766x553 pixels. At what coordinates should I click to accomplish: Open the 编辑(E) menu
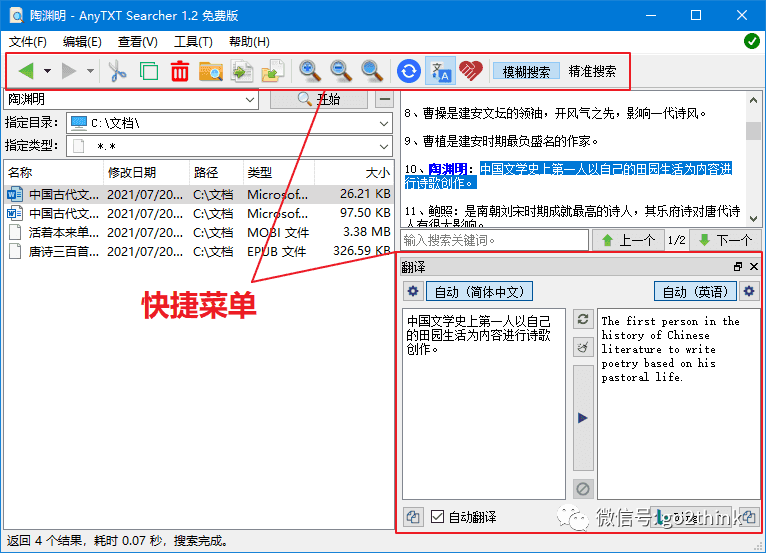tap(82, 42)
